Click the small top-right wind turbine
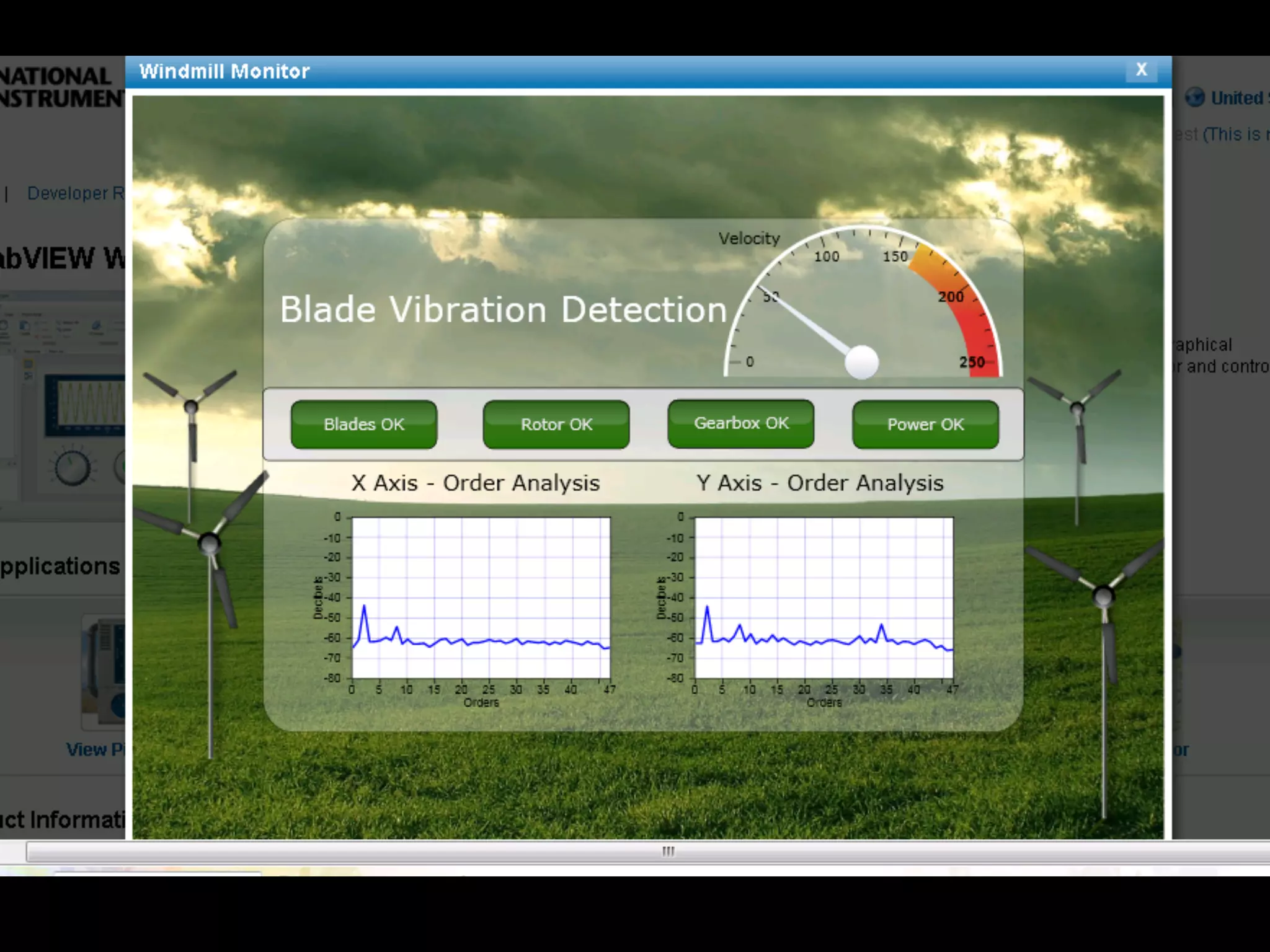Viewport: 1270px width, 952px height. click(x=1077, y=408)
